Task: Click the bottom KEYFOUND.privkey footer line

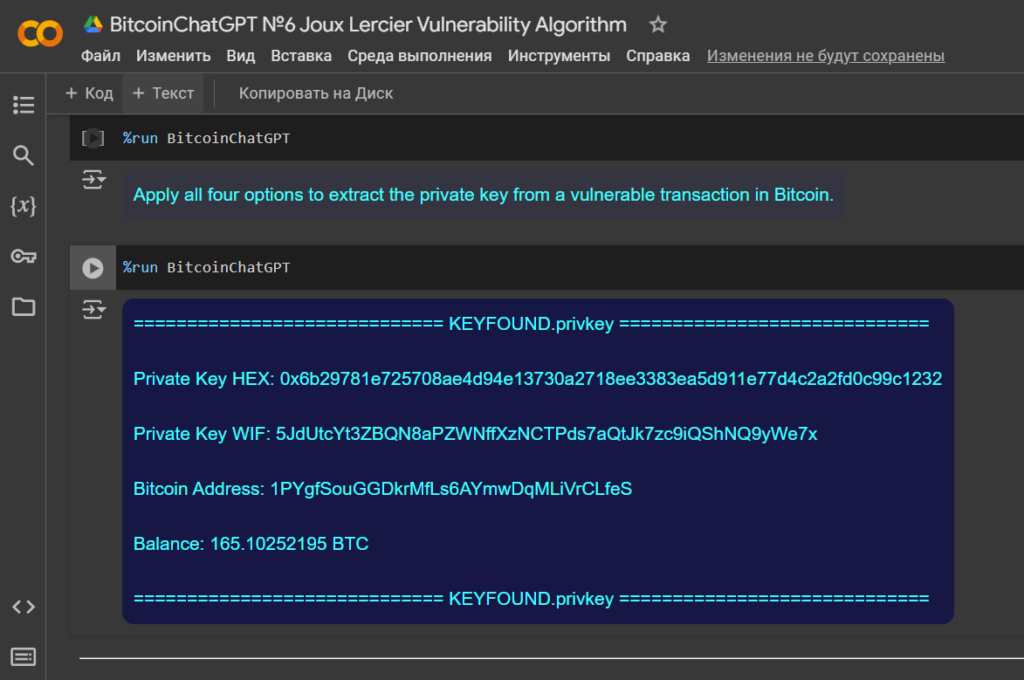Action: (x=531, y=598)
